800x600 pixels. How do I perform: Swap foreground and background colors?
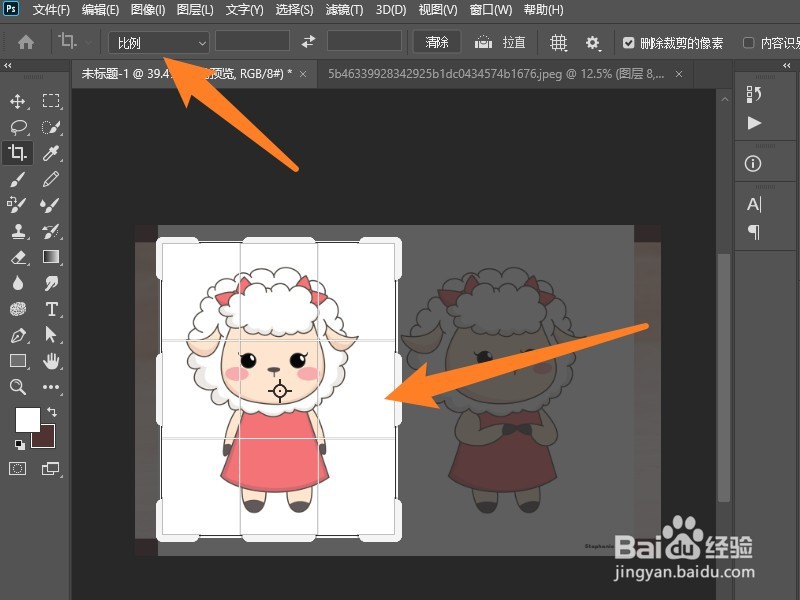52,411
